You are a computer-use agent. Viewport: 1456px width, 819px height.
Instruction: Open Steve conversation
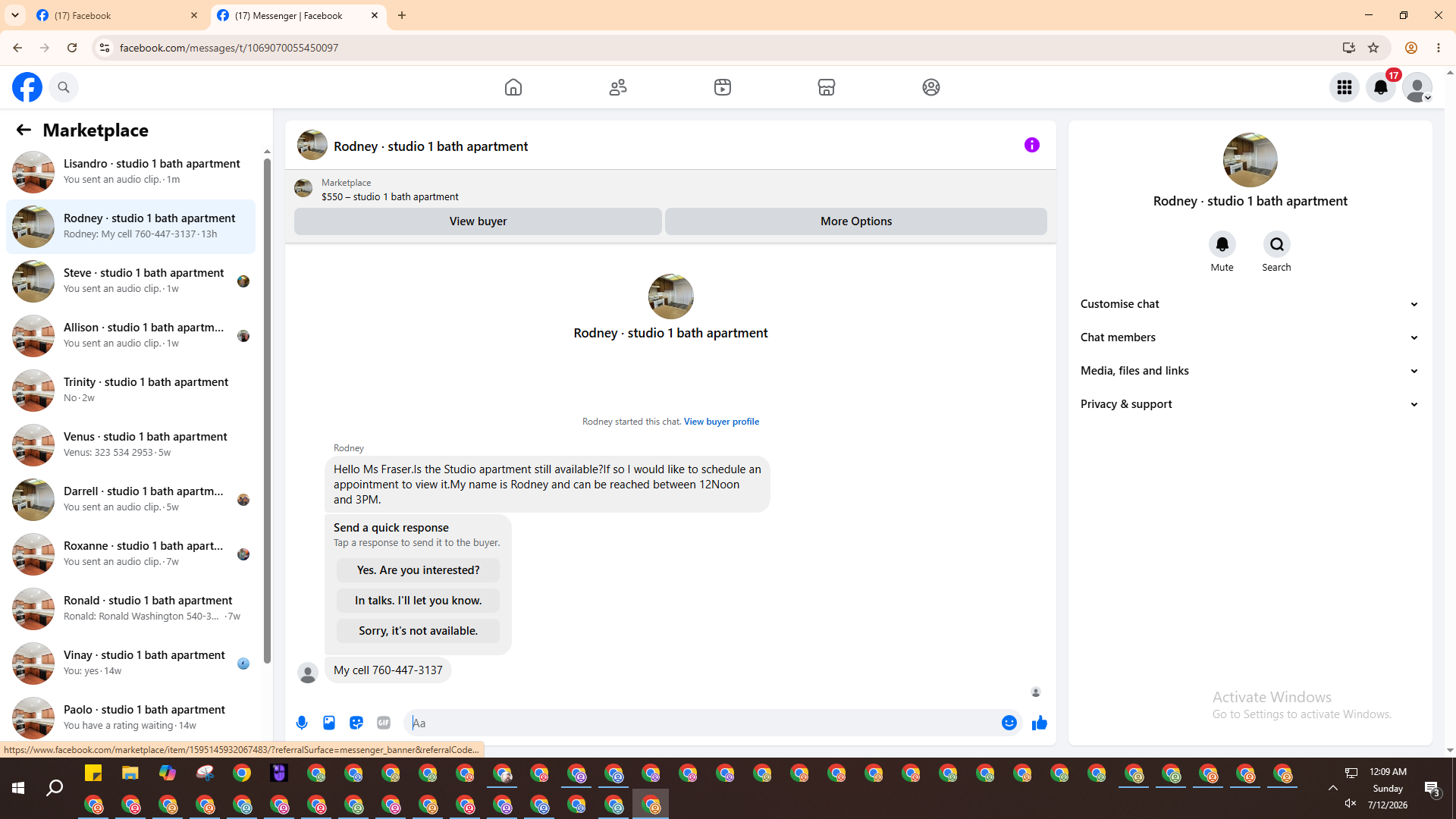click(x=130, y=281)
